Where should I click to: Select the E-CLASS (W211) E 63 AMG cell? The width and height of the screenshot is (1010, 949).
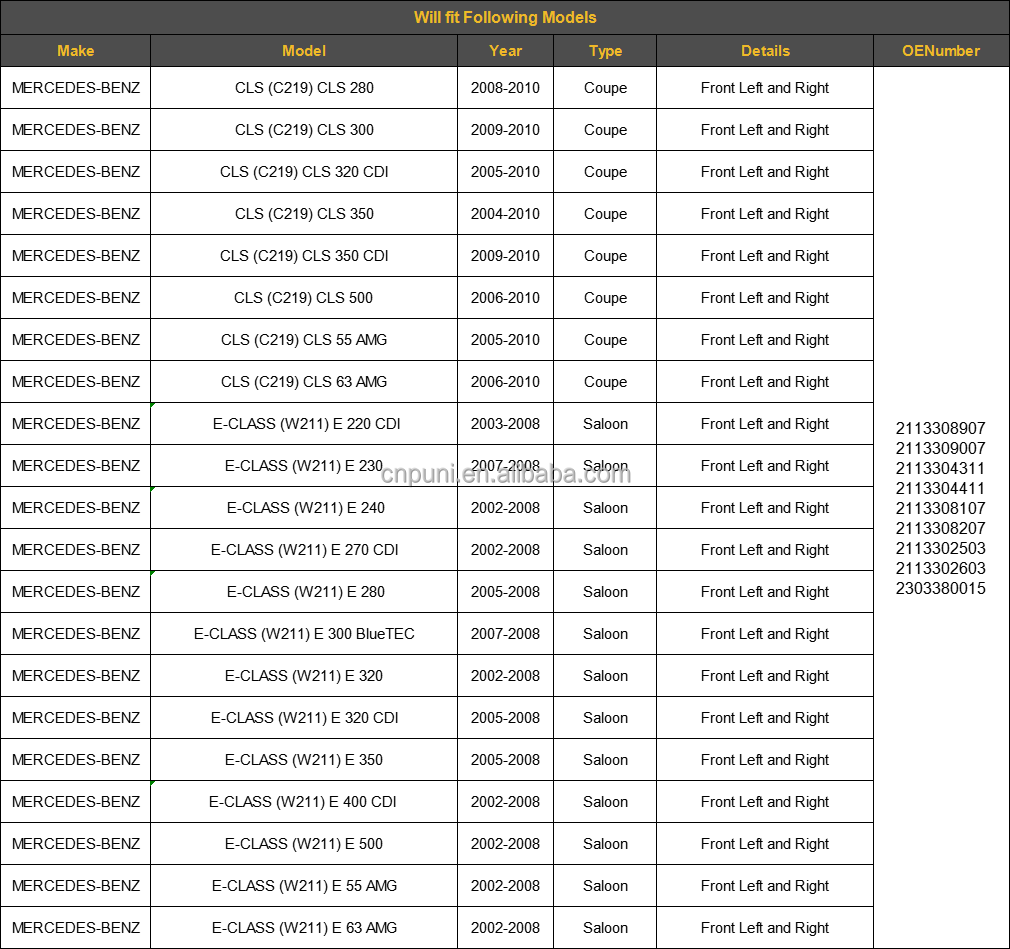click(304, 928)
